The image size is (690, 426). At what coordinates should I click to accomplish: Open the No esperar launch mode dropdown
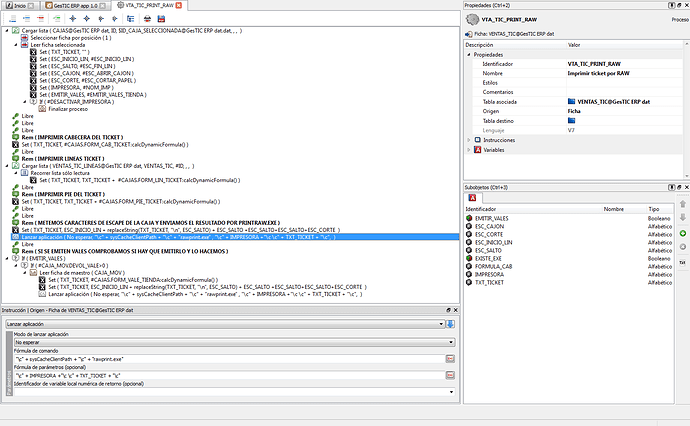451,342
